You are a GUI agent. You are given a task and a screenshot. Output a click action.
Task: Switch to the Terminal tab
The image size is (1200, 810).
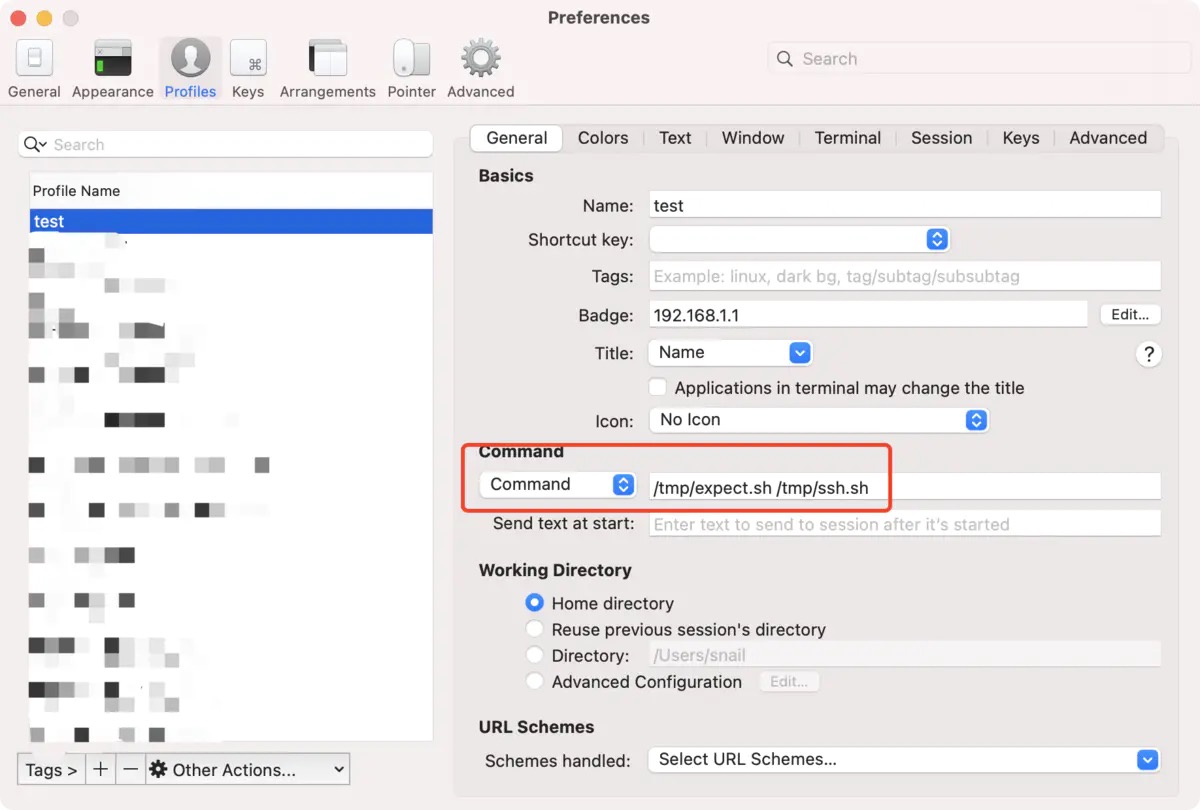847,138
